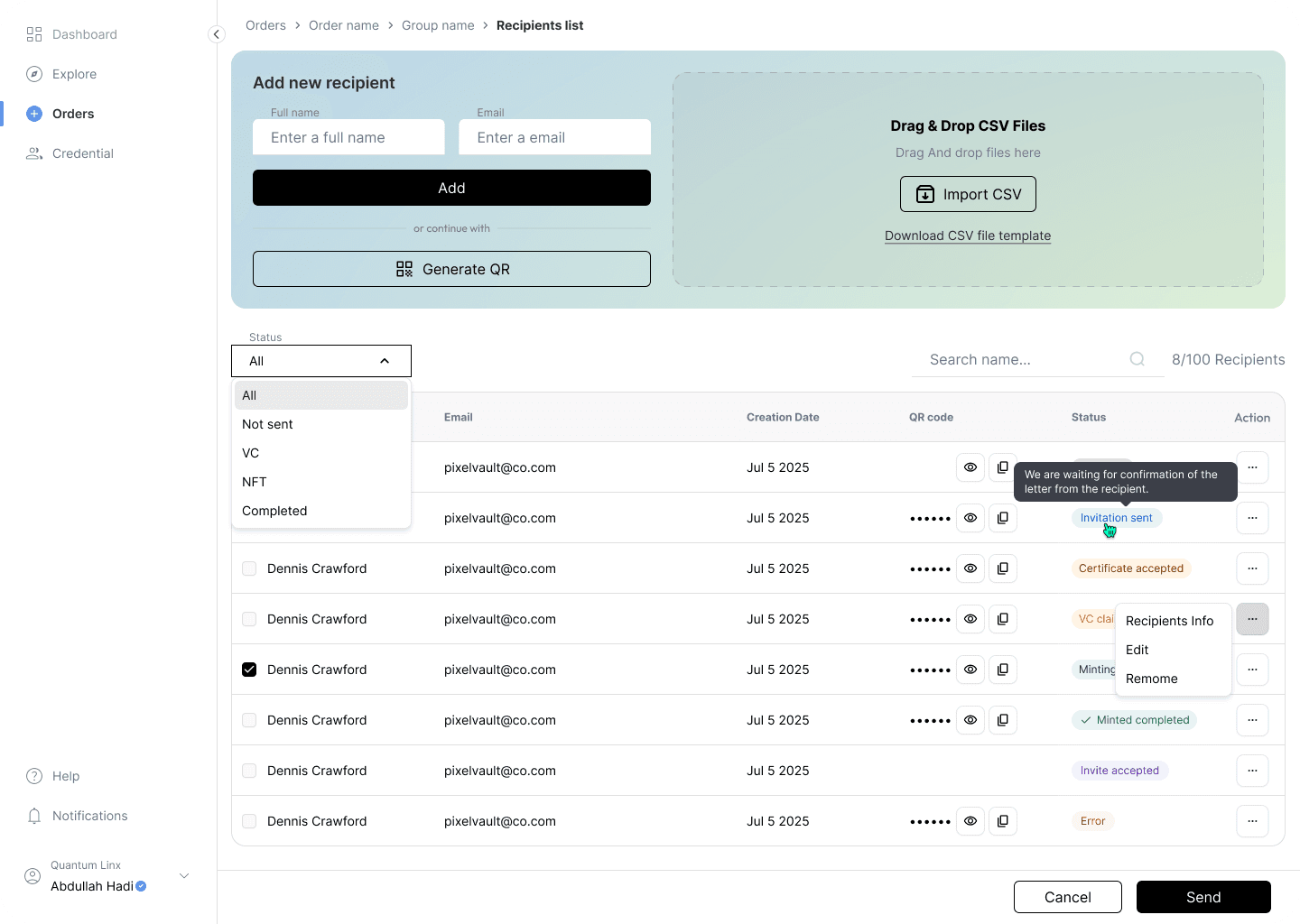1300x924 pixels.
Task: Expand the Abdullah Hadi account menu
Action: 184,875
